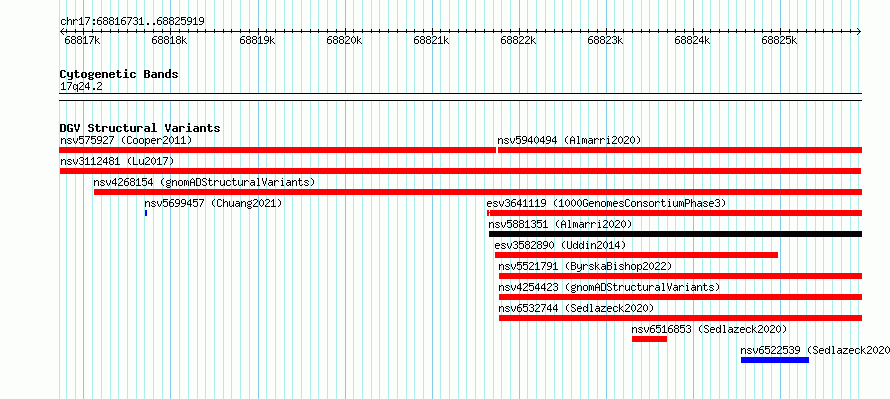The image size is (890, 399).
Task: Click the 68823k ruler tick label
Action: pos(605,41)
